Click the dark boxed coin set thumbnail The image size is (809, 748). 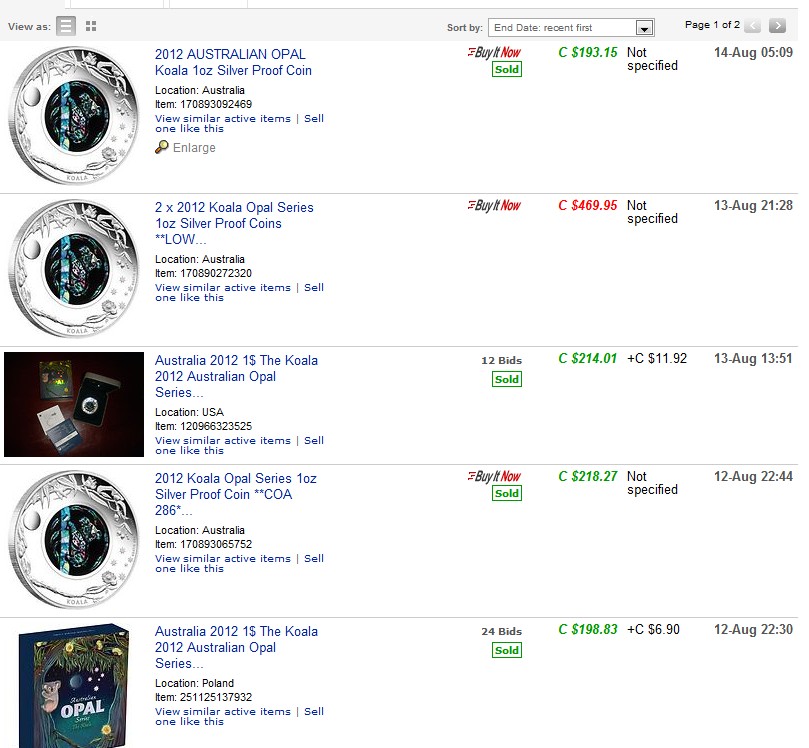[x=74, y=404]
